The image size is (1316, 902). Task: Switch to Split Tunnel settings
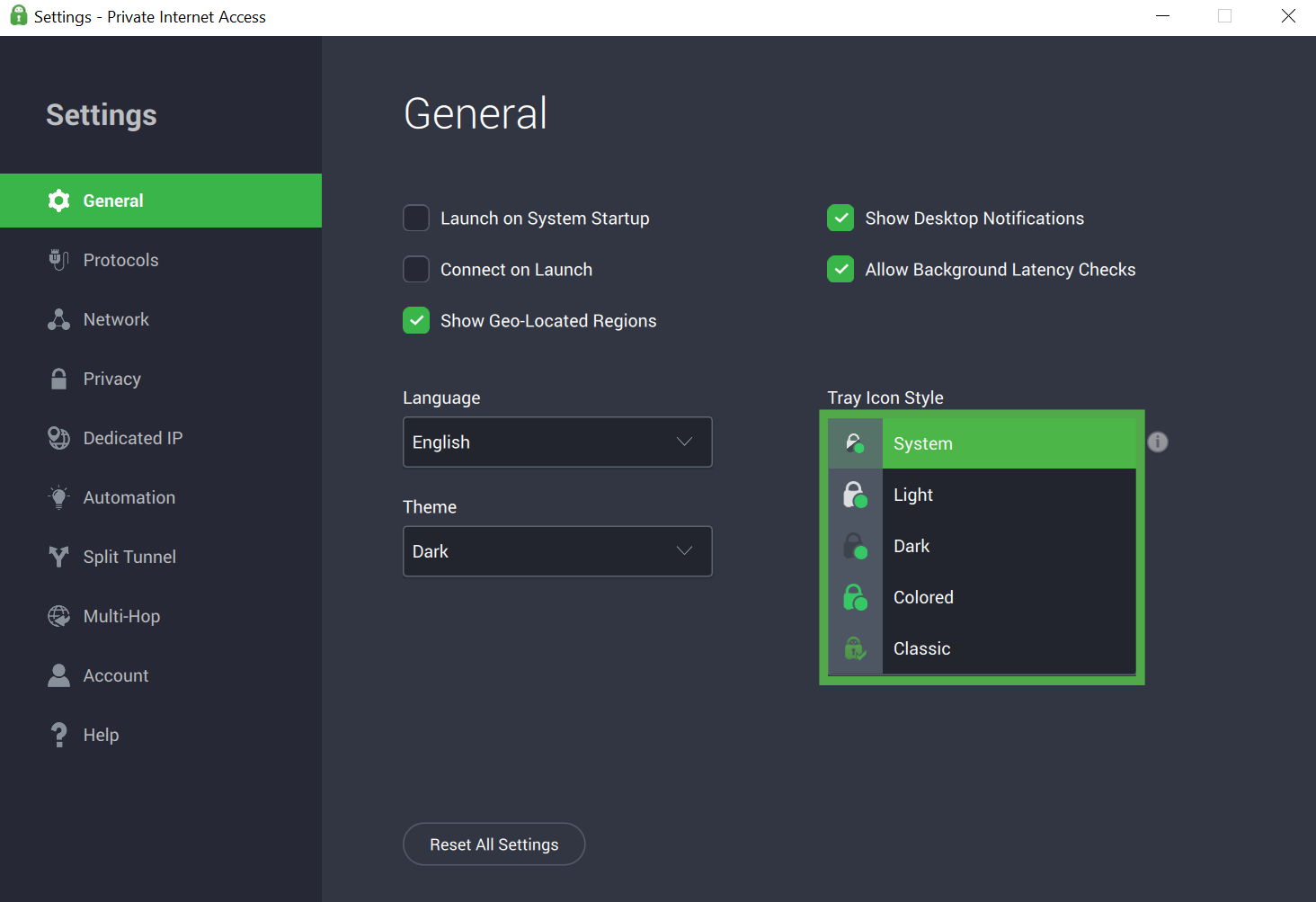point(161,557)
